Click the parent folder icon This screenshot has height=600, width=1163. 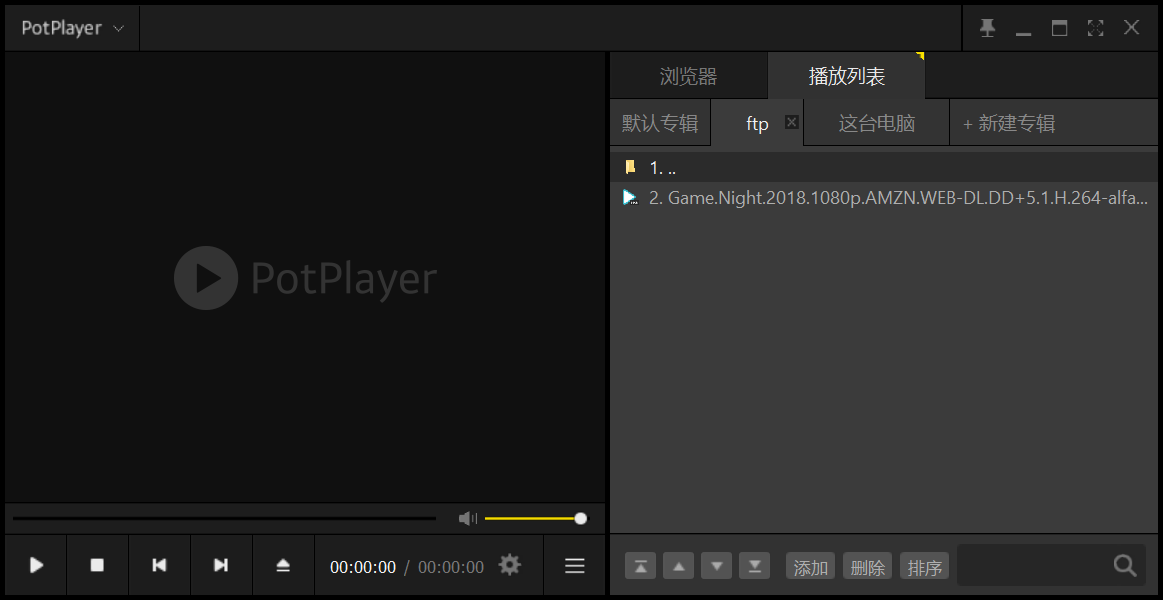tap(630, 168)
